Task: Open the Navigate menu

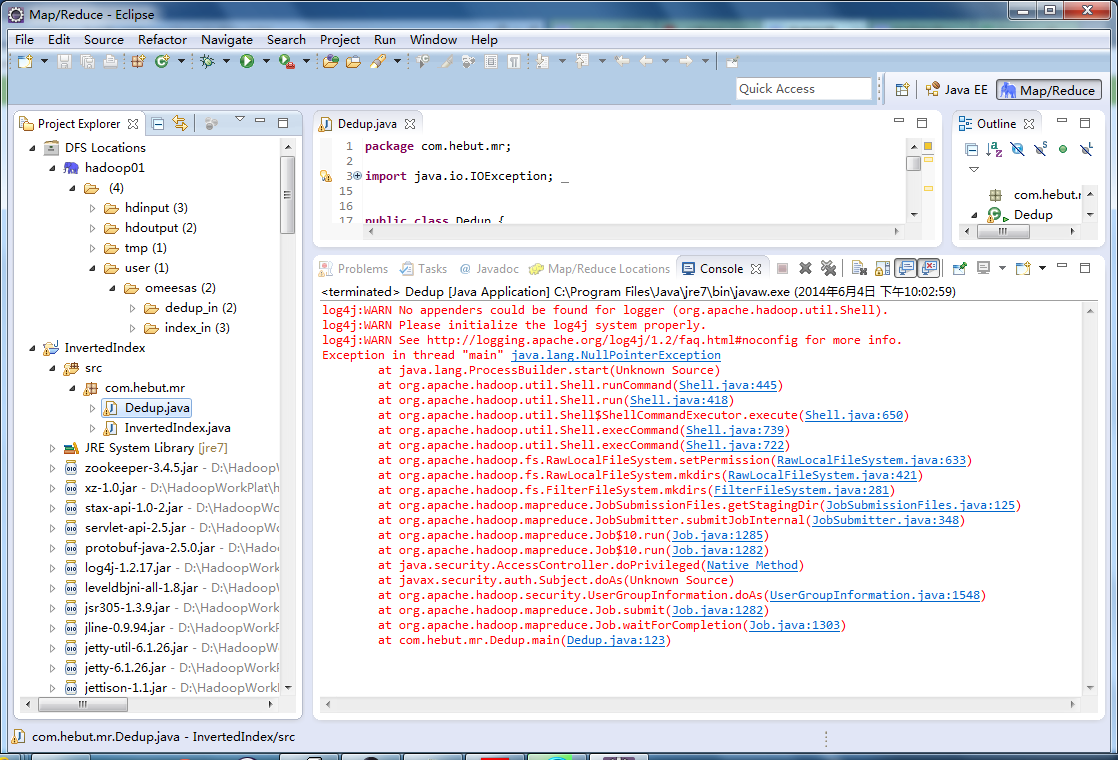Action: coord(227,40)
